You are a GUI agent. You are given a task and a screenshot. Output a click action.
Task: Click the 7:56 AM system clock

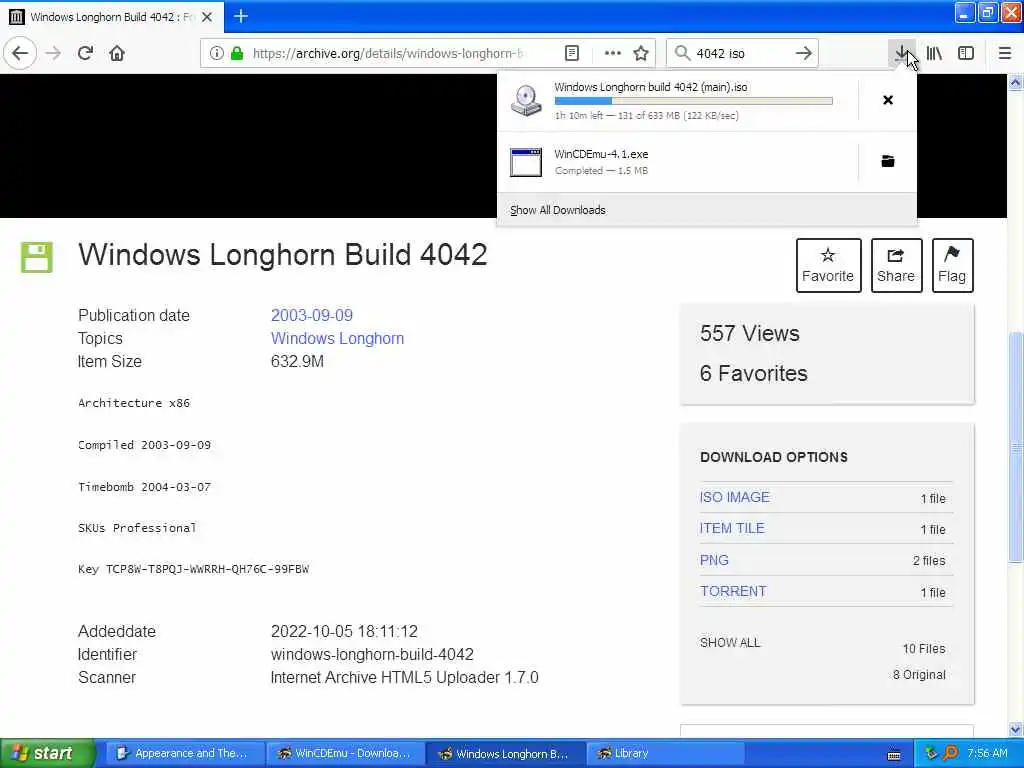pyautogui.click(x=987, y=754)
